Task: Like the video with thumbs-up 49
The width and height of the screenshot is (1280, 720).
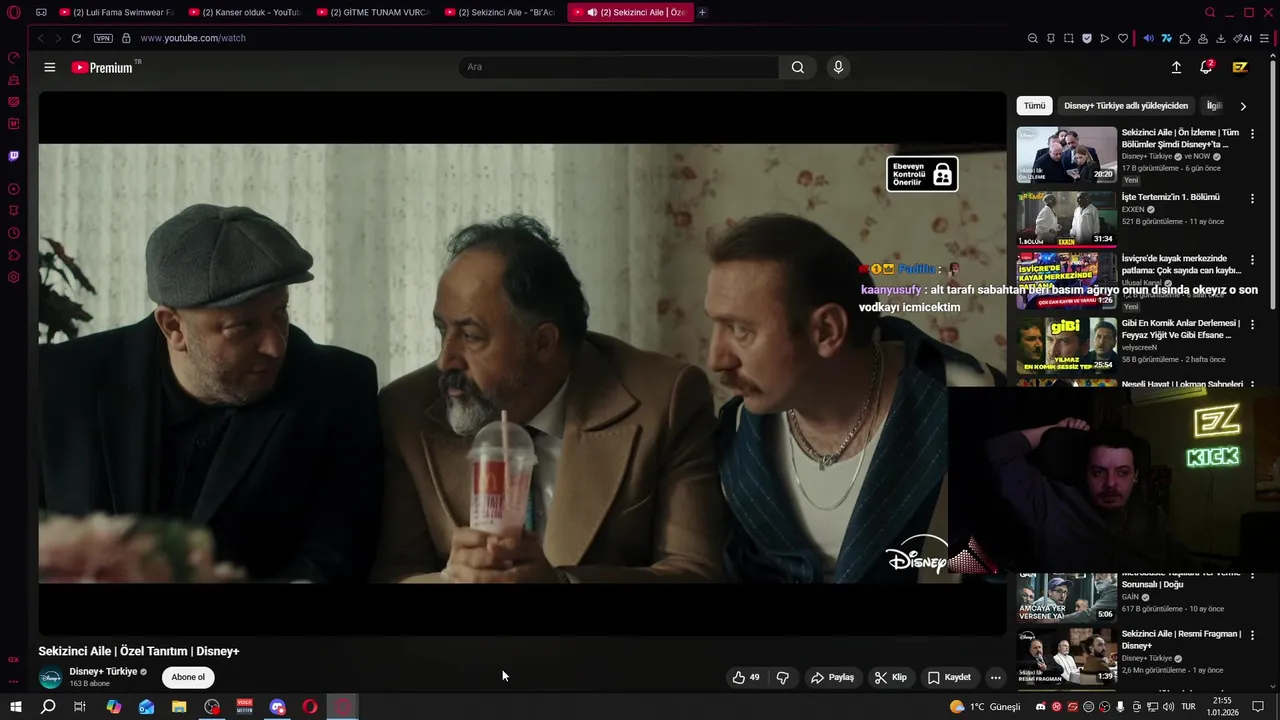Action: click(746, 677)
